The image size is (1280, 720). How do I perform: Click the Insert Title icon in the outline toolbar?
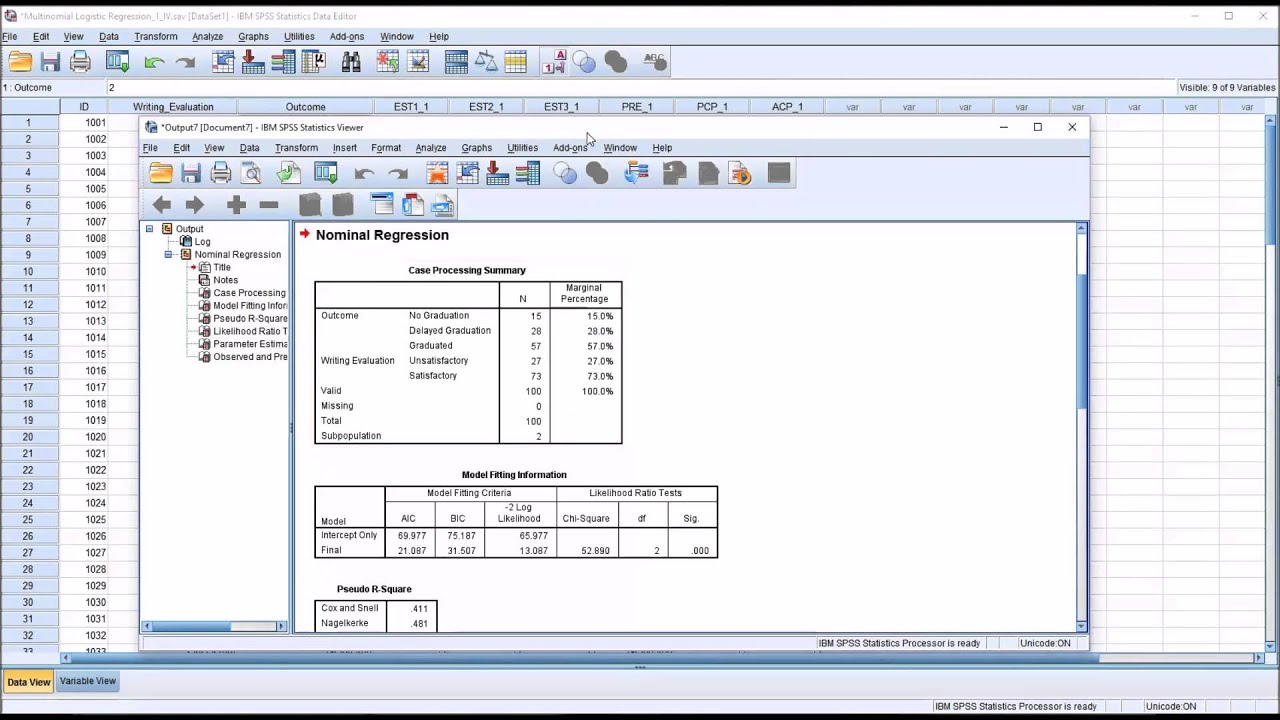click(x=412, y=205)
